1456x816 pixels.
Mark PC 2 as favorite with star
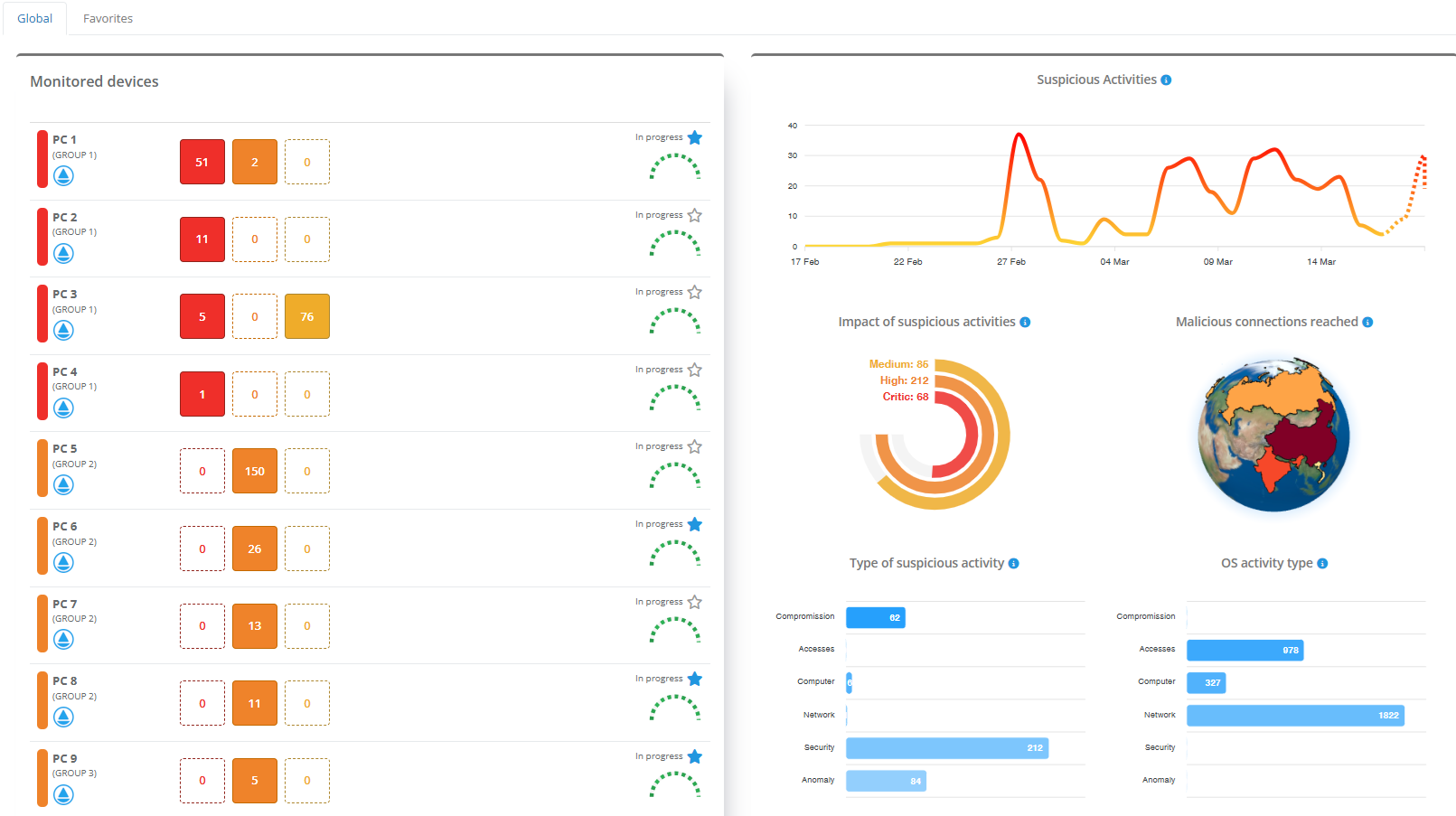tap(694, 215)
